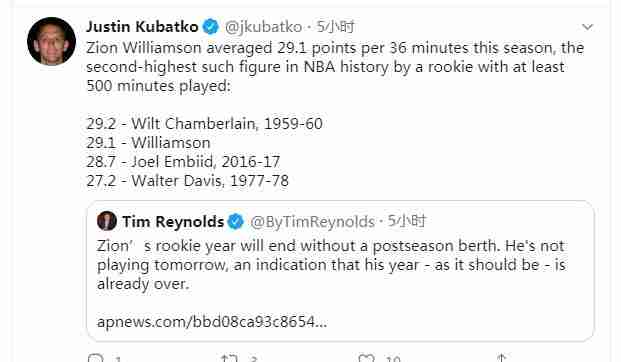
Task: Open Justin Kubatko's profile picture
Action: click(51, 41)
